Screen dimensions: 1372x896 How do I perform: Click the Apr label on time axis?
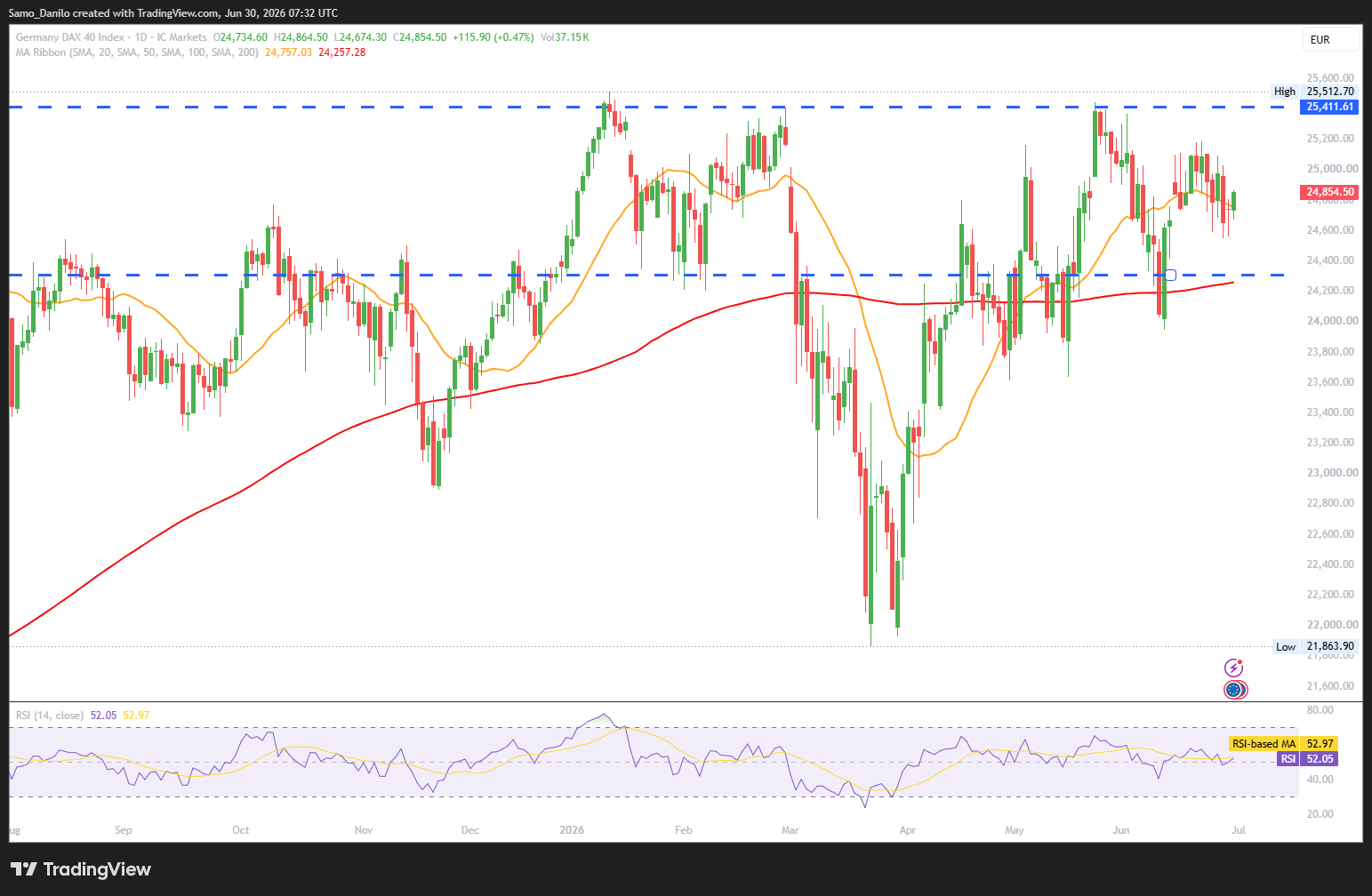[x=908, y=830]
